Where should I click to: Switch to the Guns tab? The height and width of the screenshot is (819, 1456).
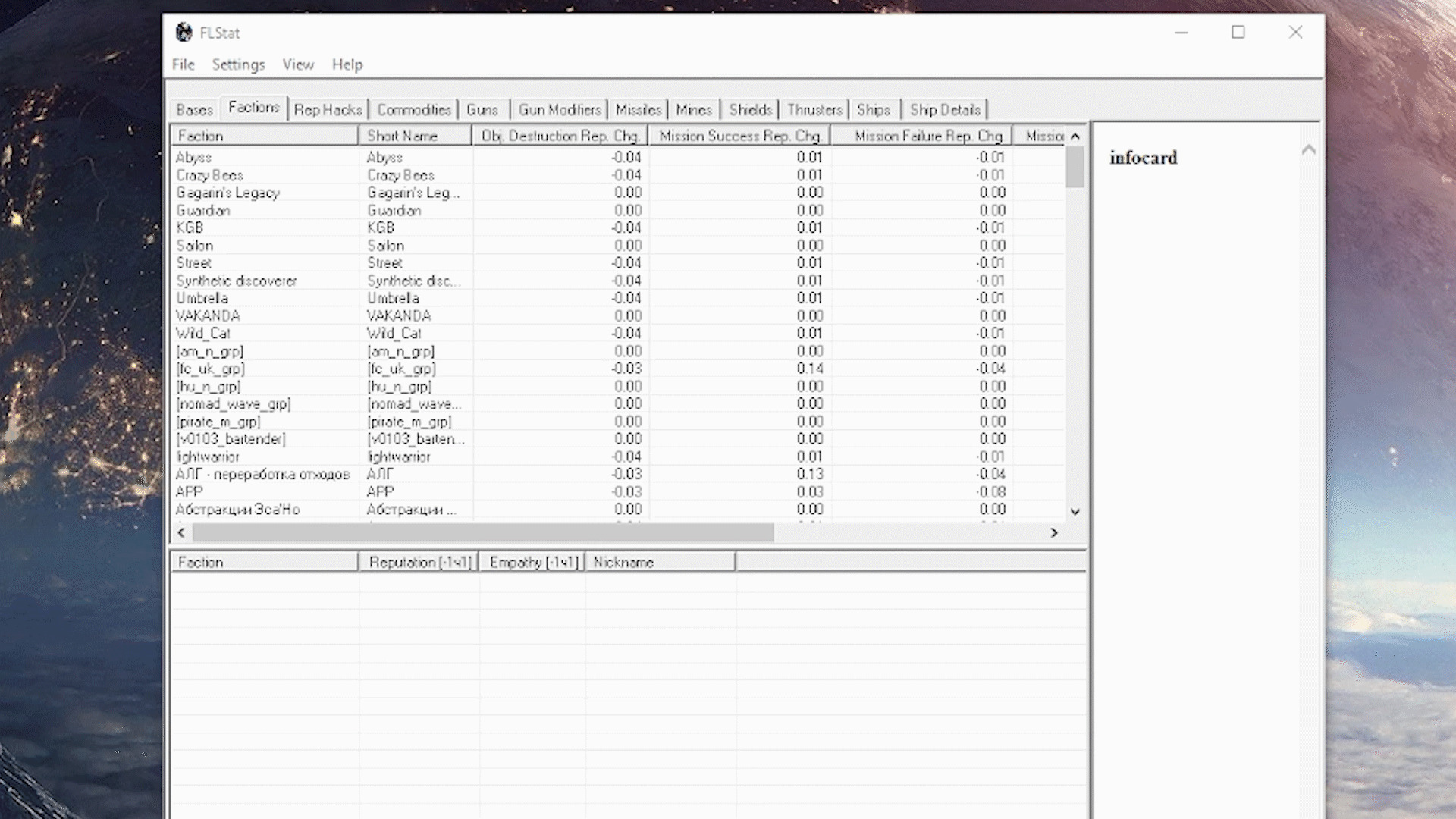click(482, 110)
